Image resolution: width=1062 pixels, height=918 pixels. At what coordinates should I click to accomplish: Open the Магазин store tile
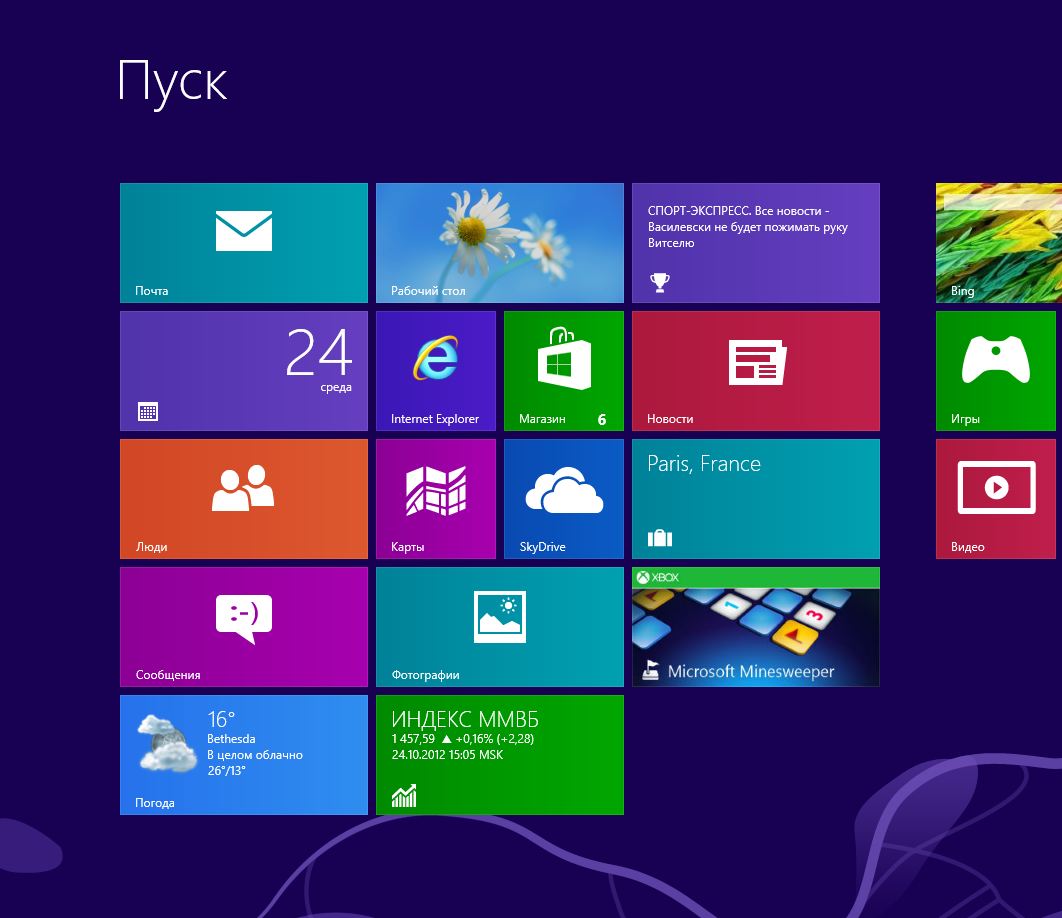(x=564, y=371)
